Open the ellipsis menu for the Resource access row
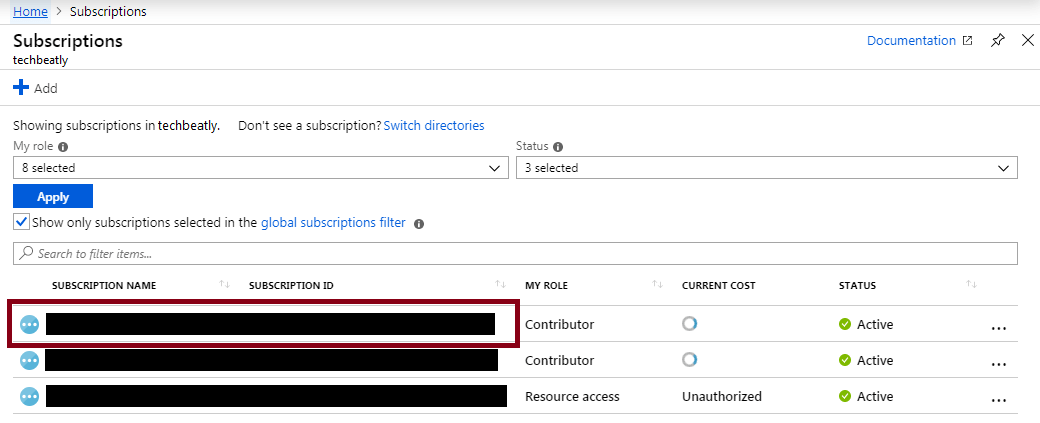 click(x=998, y=398)
